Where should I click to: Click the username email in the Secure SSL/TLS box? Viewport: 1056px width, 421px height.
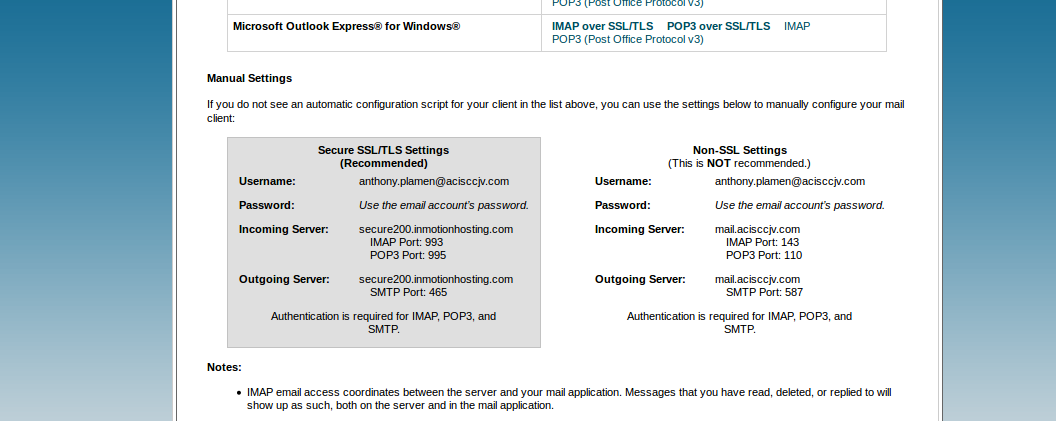[434, 181]
